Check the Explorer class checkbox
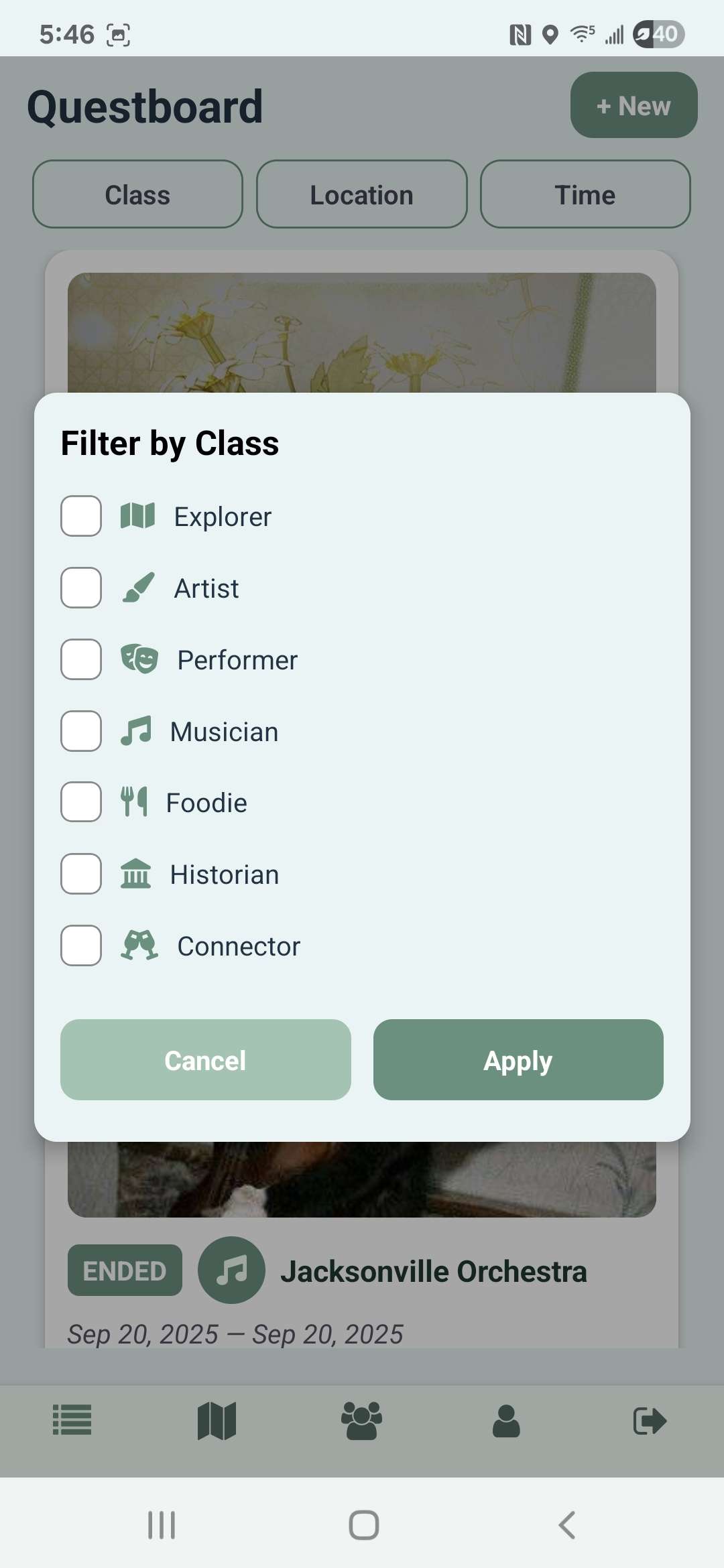The height and width of the screenshot is (1568, 724). [81, 516]
